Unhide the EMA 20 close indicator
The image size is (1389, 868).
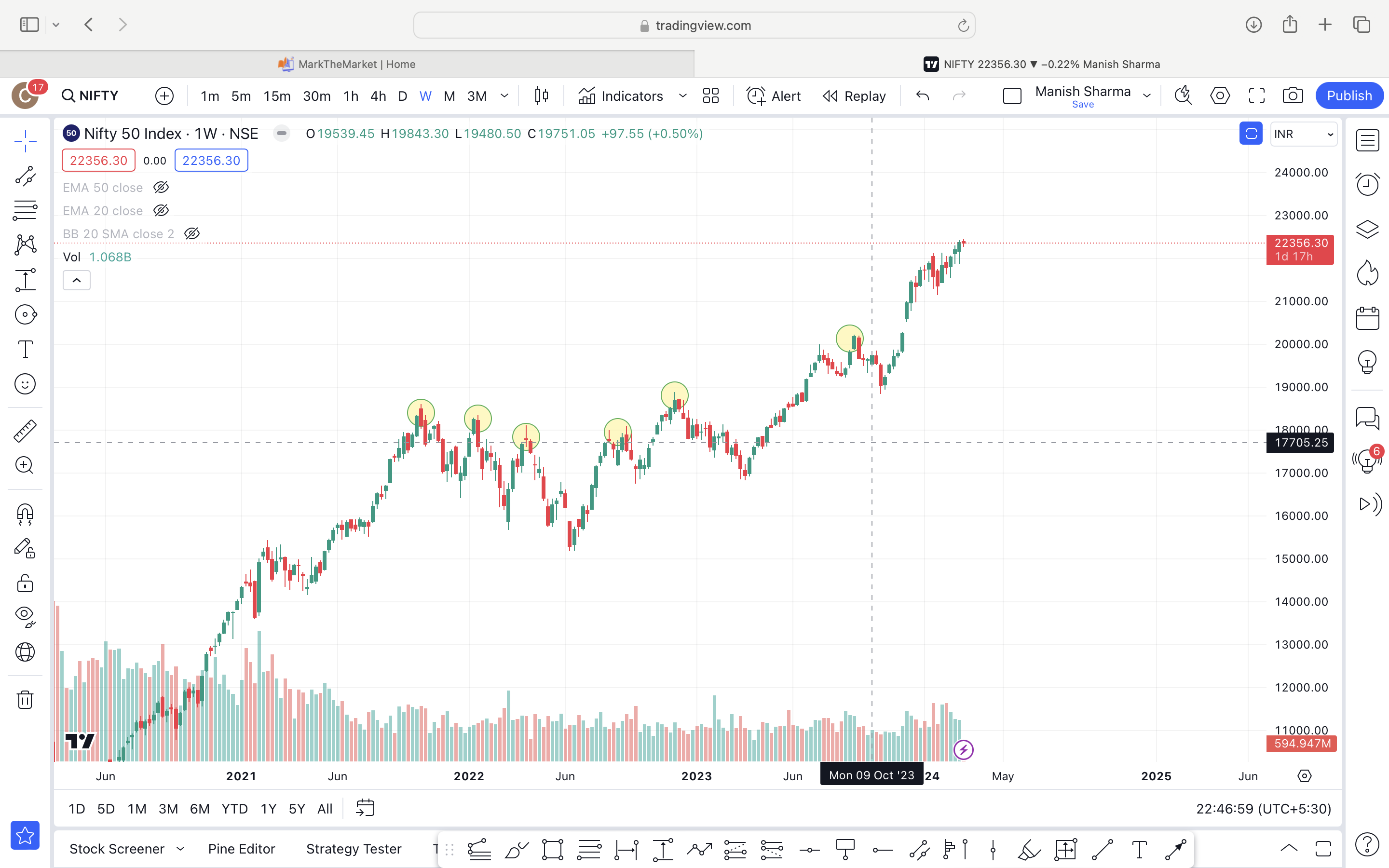[161, 211]
